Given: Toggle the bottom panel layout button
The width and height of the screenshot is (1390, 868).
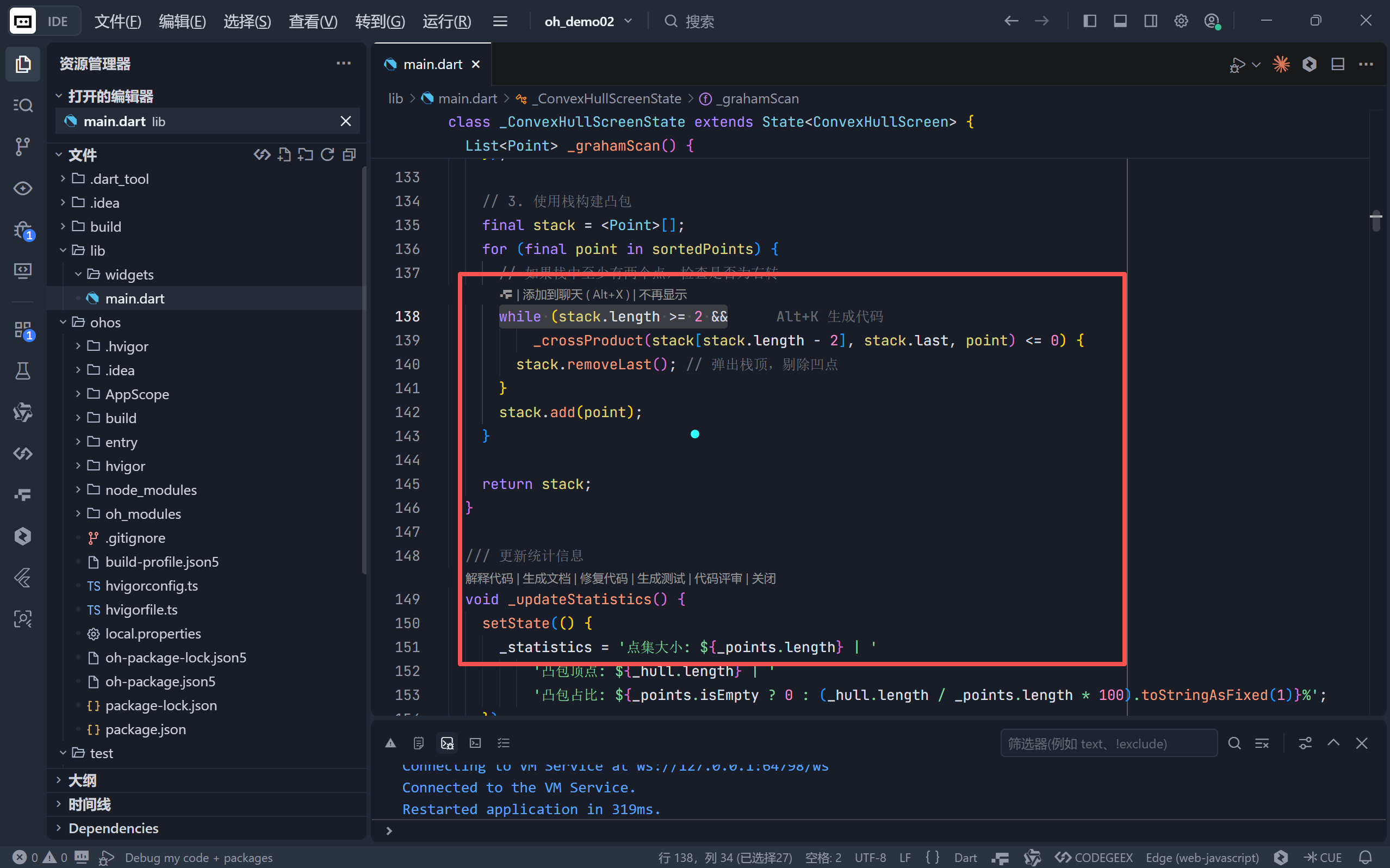Looking at the screenshot, I should (x=1120, y=21).
